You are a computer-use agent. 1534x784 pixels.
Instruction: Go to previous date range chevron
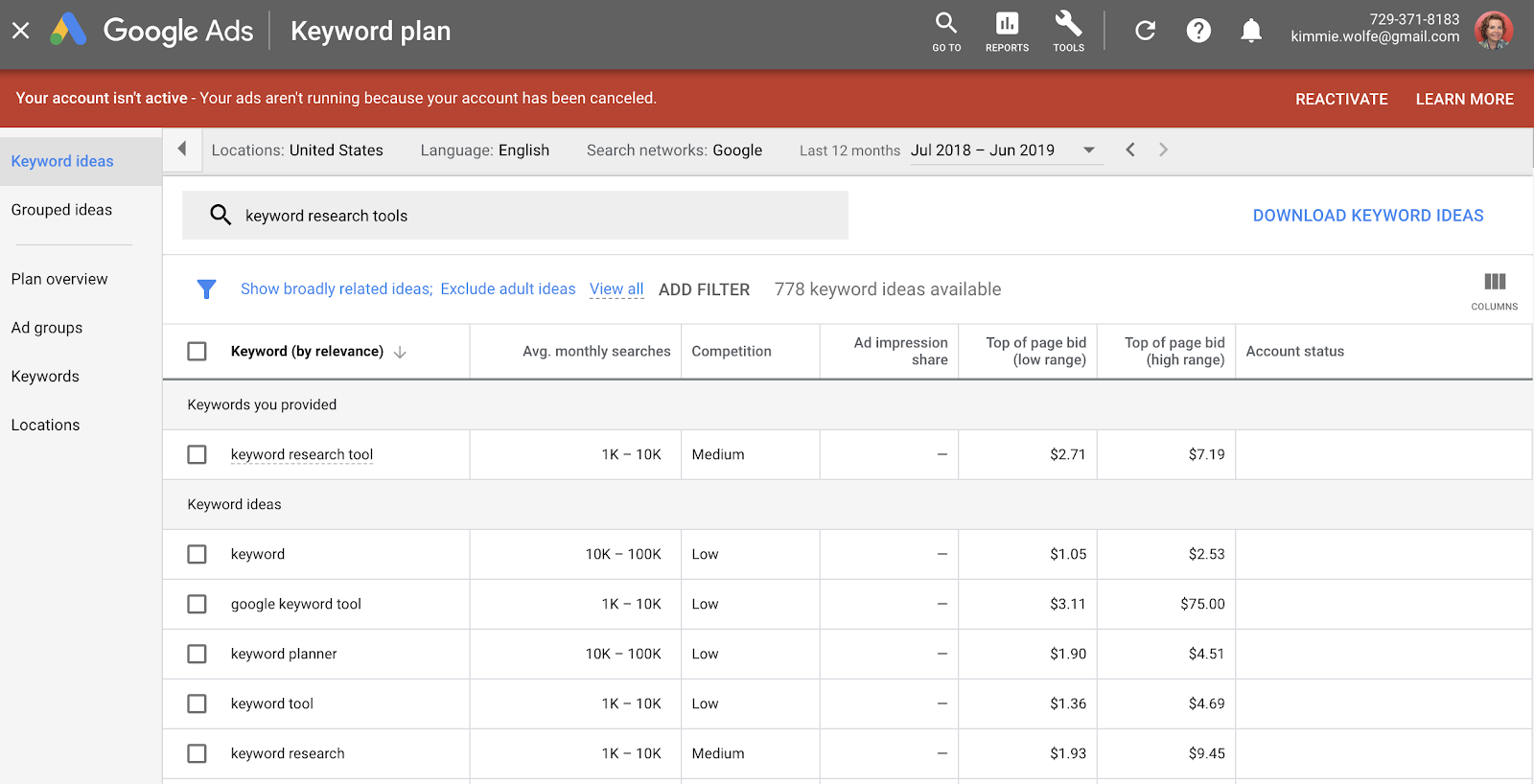pos(1130,150)
